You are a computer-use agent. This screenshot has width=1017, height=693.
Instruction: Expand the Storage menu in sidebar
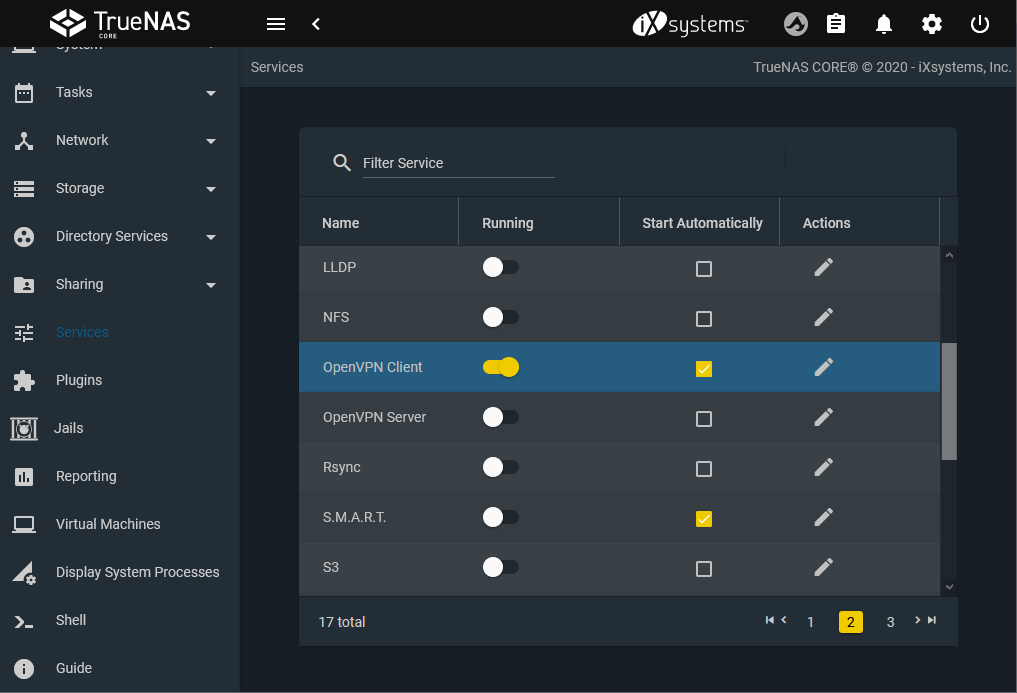pos(211,189)
